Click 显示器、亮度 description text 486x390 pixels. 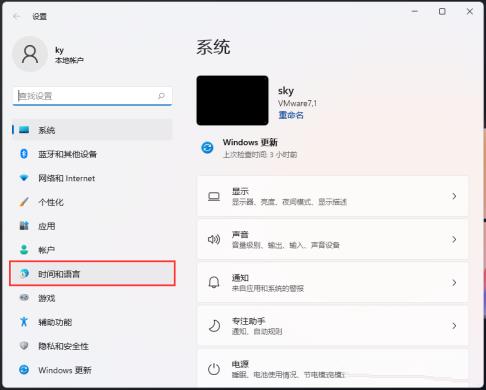coord(289,202)
